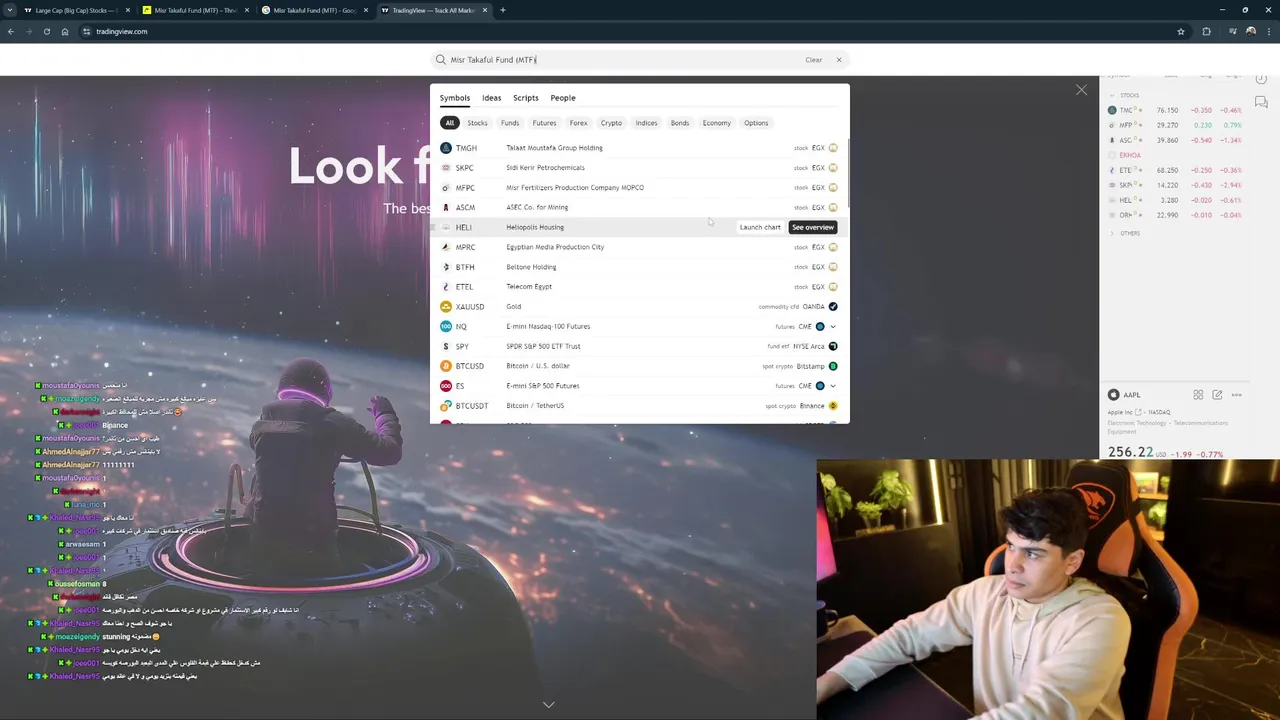Select Beltone Holding BTFH result

pos(638,267)
